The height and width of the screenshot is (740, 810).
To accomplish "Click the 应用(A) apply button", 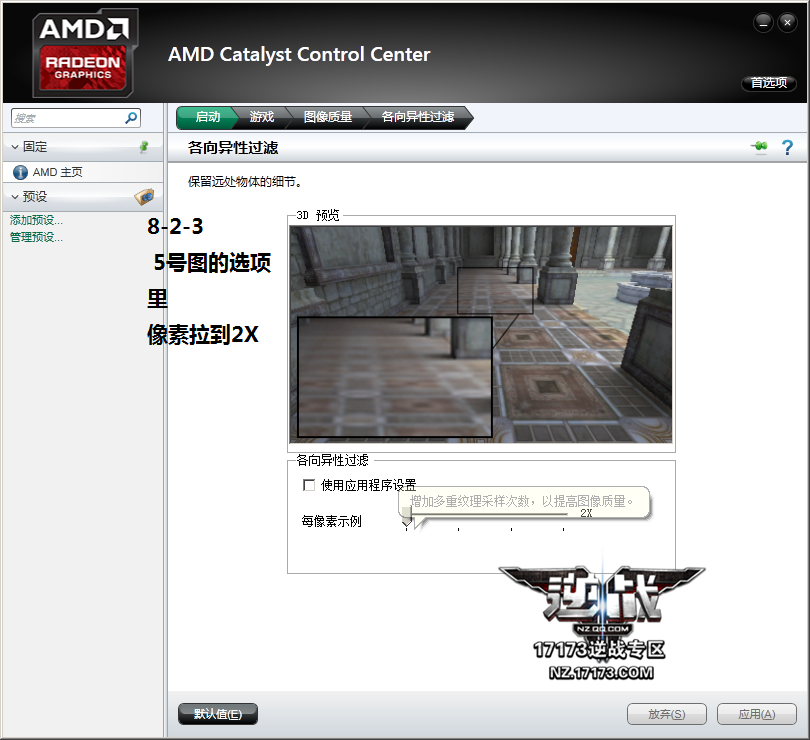I will point(756,714).
